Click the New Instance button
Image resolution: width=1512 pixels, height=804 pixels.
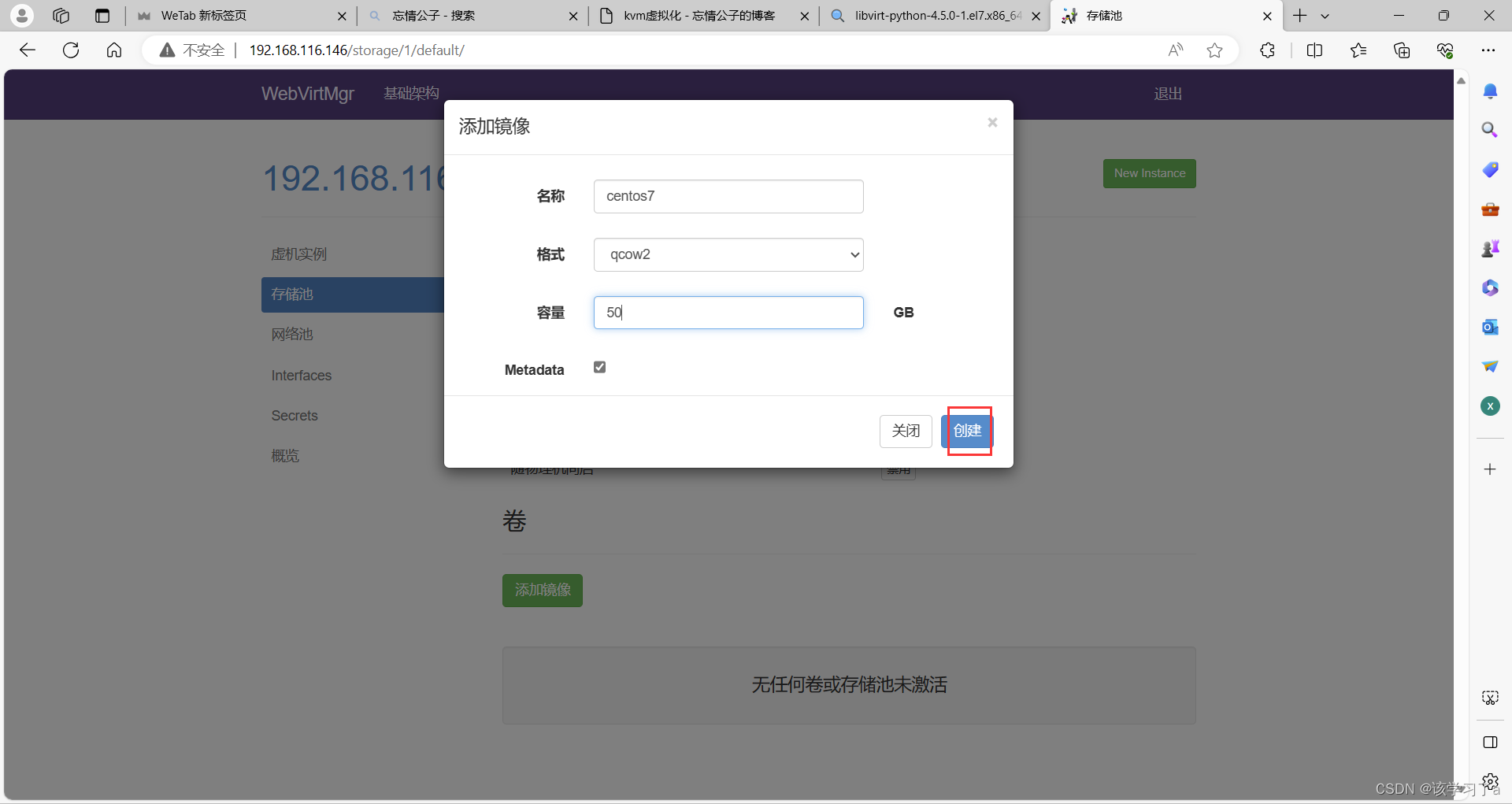[1149, 173]
